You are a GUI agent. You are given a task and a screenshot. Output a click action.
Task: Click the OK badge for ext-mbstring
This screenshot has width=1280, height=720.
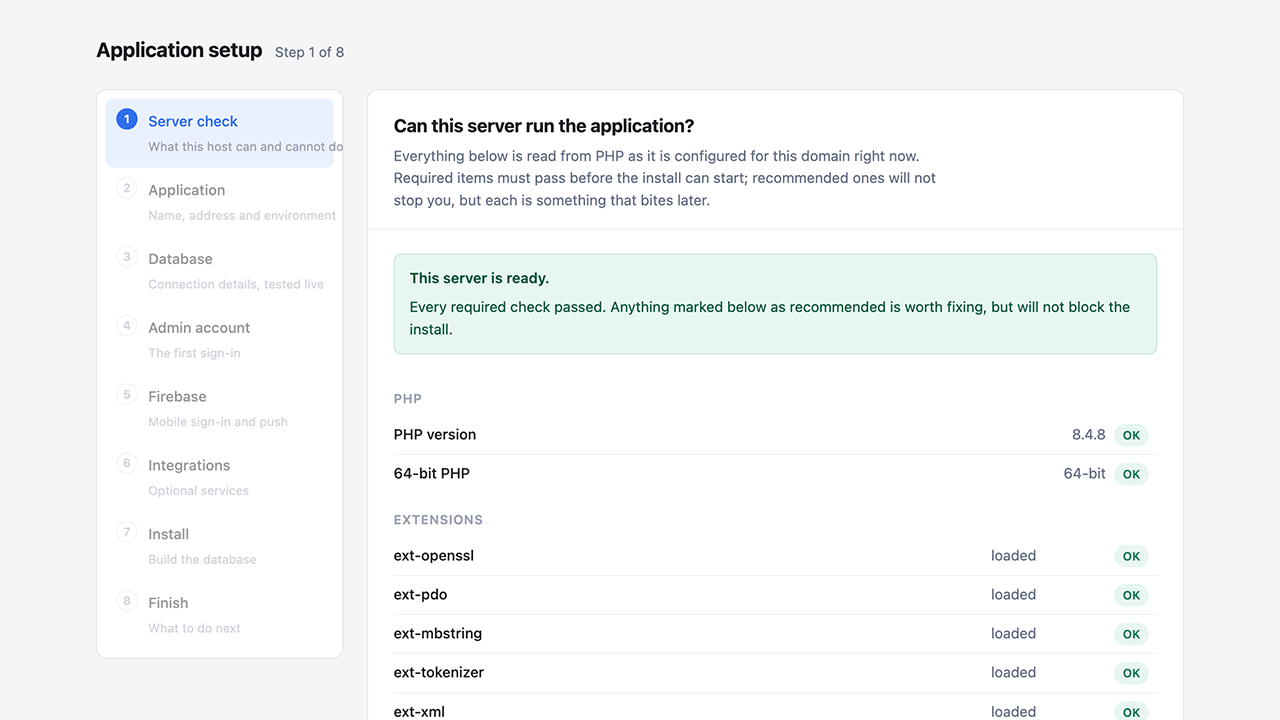(x=1131, y=634)
